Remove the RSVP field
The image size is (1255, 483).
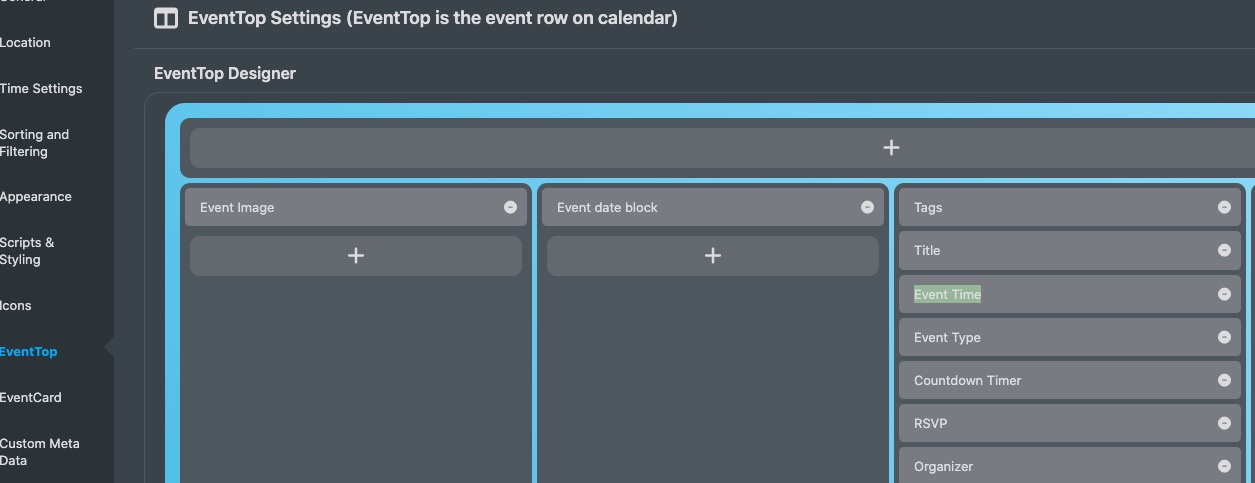1224,423
